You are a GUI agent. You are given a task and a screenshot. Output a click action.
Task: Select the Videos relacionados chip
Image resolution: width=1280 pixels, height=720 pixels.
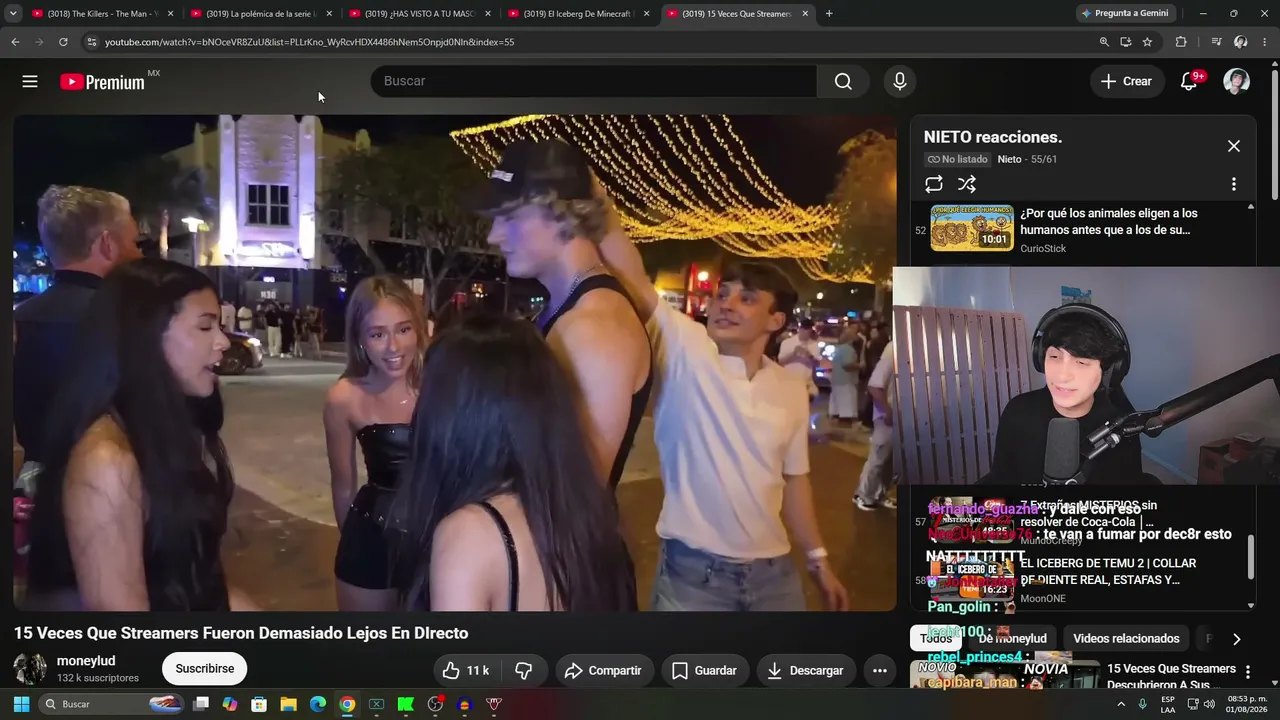[x=1126, y=638]
